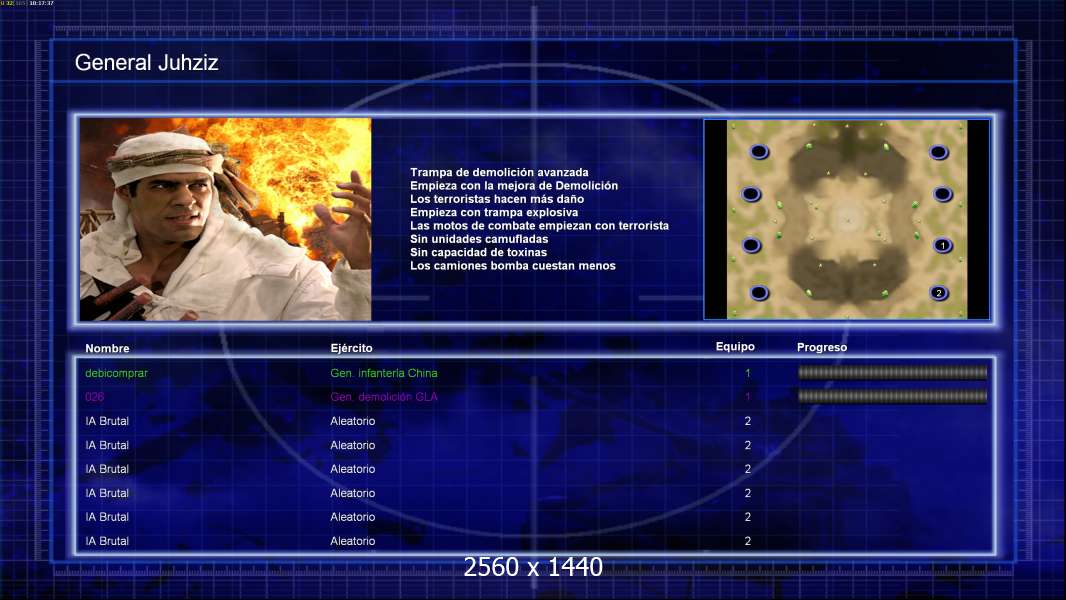Click the 'Ejército' column header
The height and width of the screenshot is (600, 1066).
[351, 348]
